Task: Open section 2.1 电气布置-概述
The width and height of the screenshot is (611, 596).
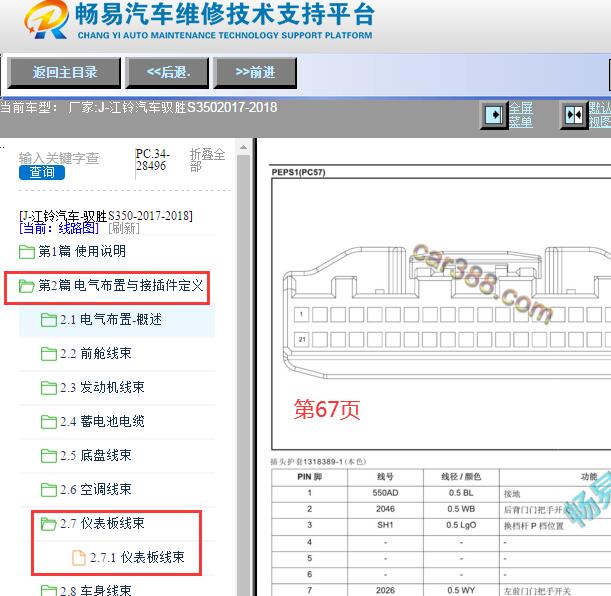Action: [x=111, y=320]
